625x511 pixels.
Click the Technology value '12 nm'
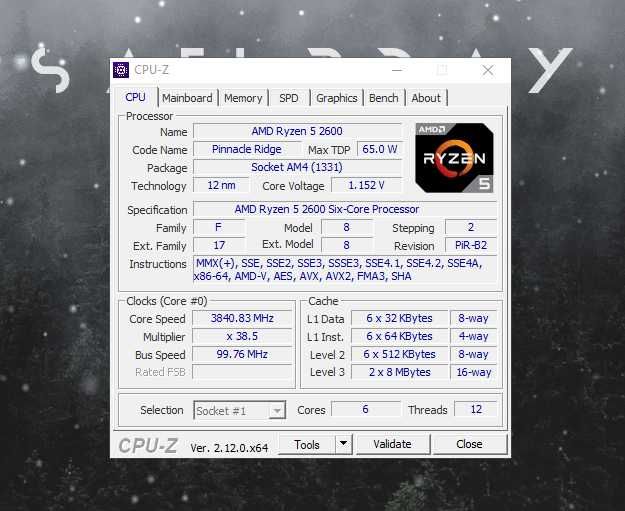click(221, 185)
